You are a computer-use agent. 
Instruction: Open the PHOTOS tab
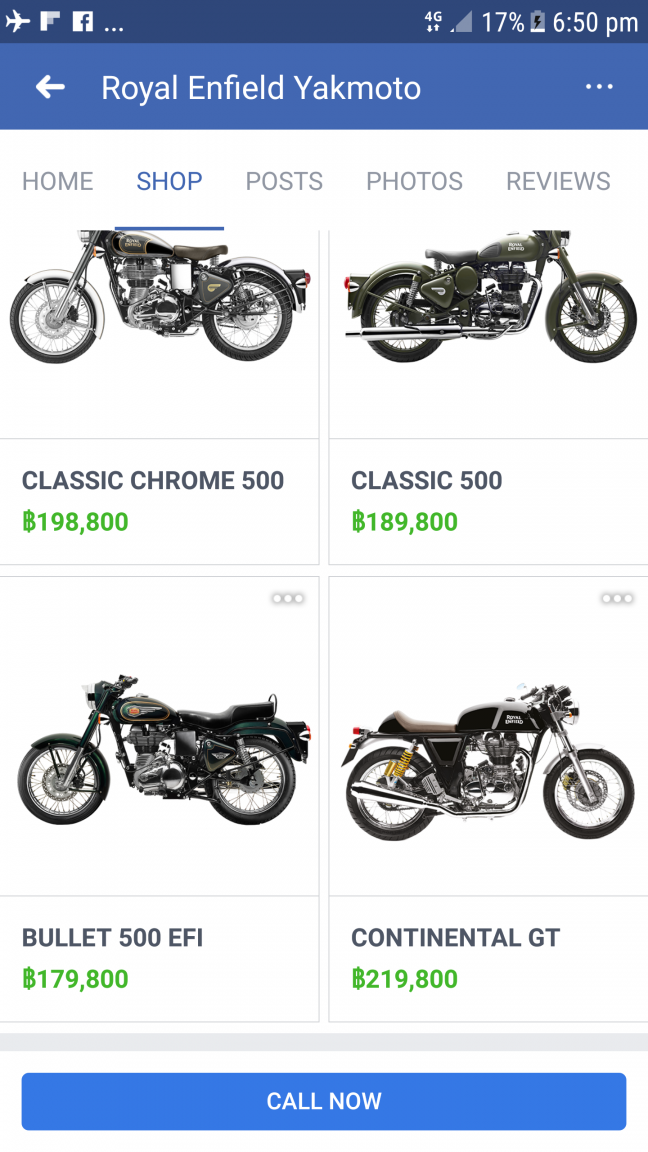click(x=414, y=181)
